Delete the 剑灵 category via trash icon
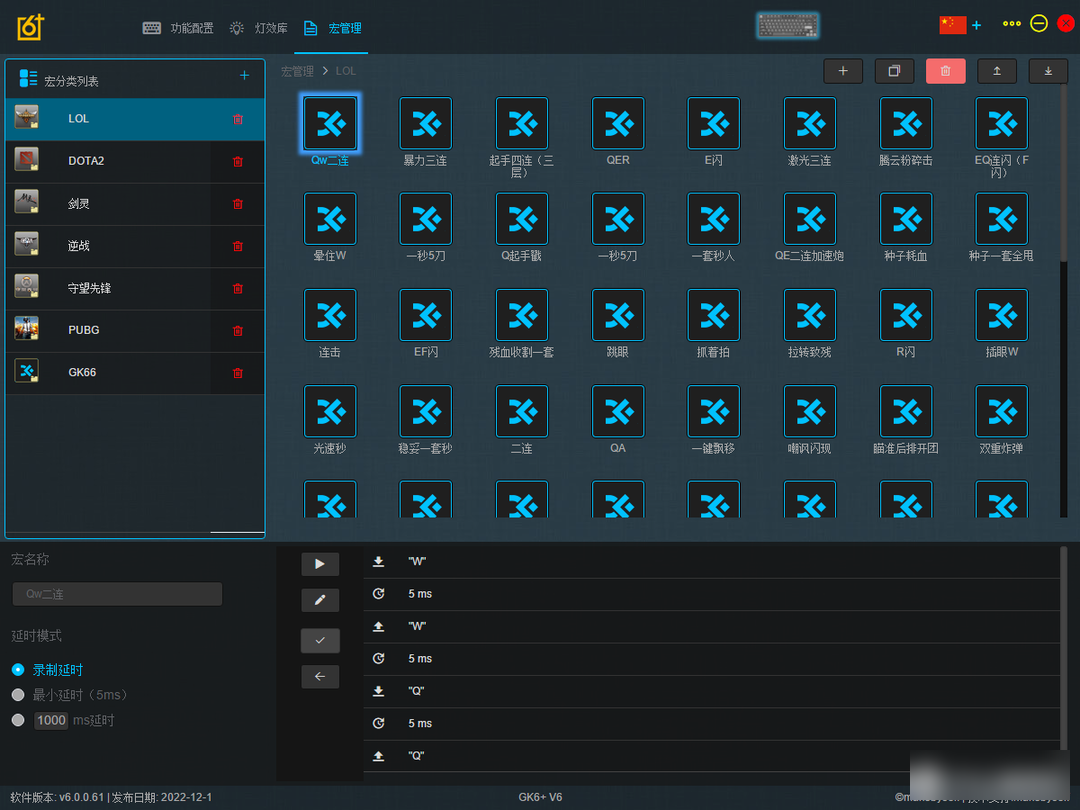 click(x=238, y=204)
